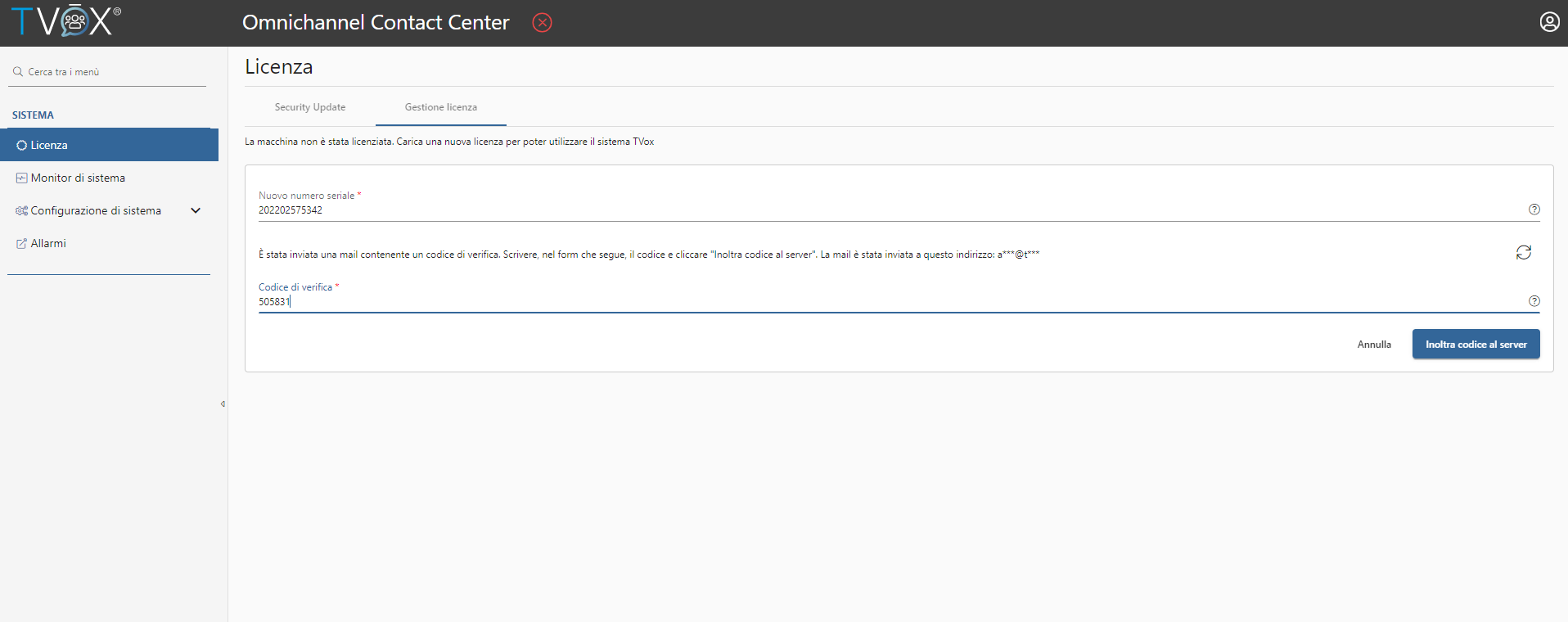This screenshot has height=622, width=1568.
Task: Click the search magnifier icon in sidebar
Action: point(18,72)
